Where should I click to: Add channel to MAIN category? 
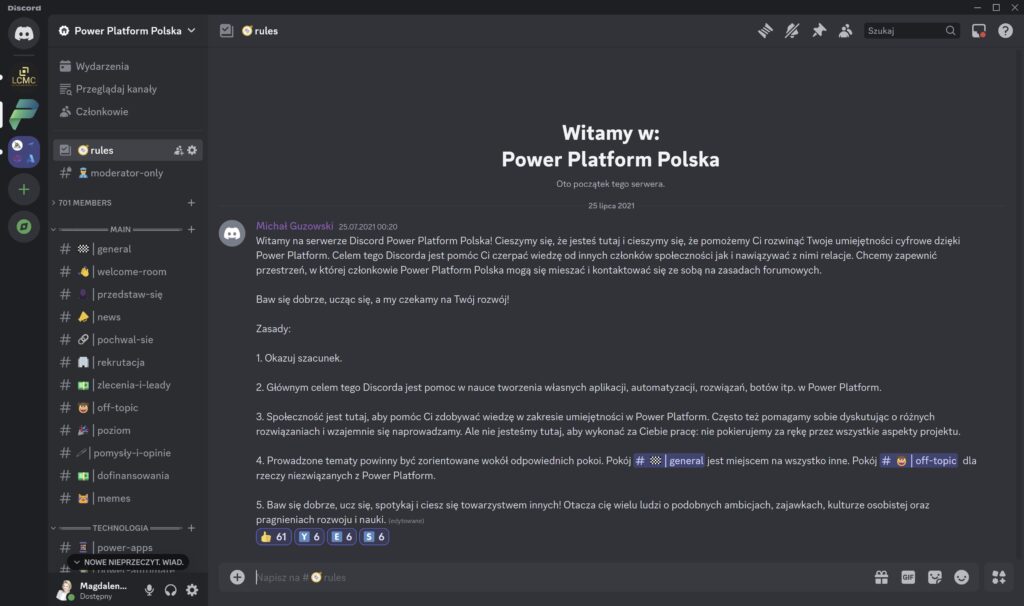[x=191, y=229]
